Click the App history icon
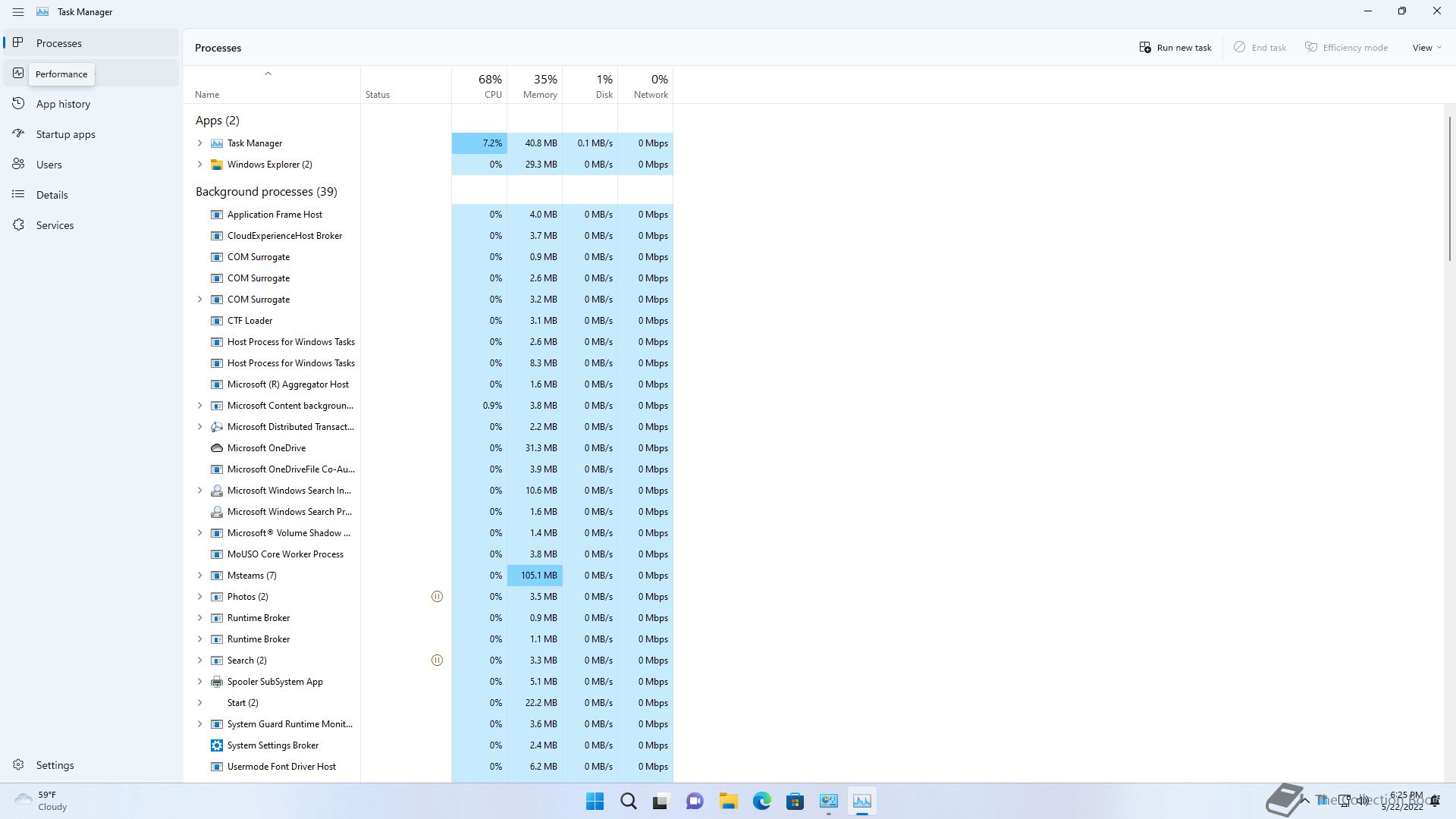This screenshot has width=1456, height=819. pos(18,103)
